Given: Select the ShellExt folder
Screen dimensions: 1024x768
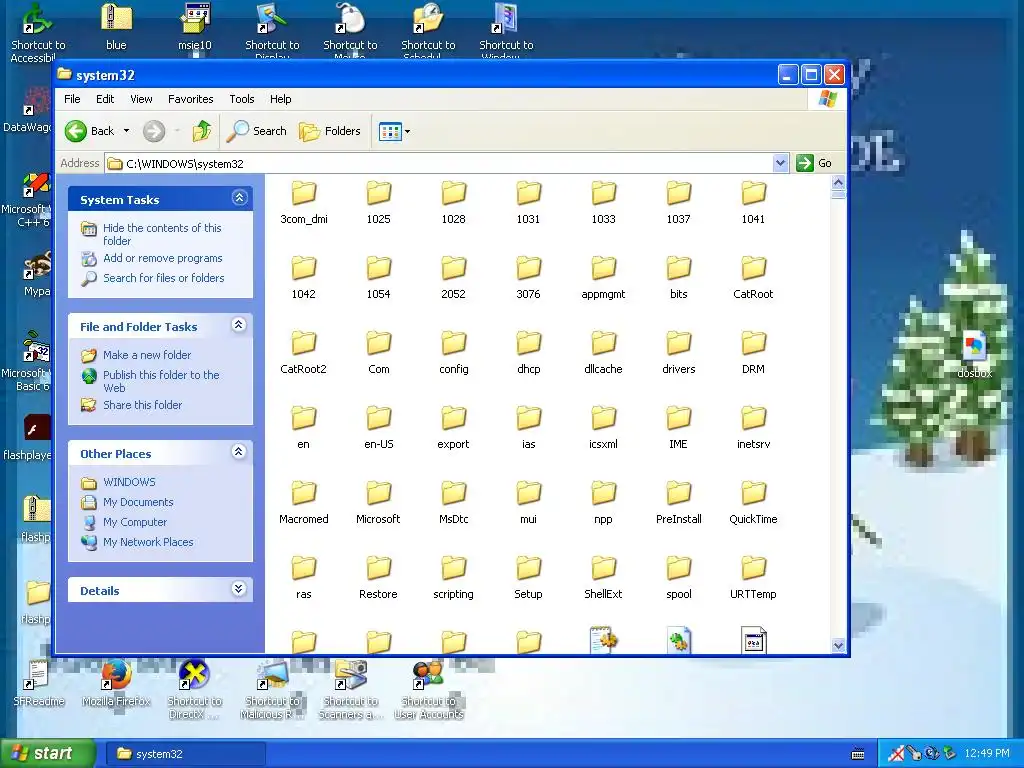Looking at the screenshot, I should coord(603,579).
